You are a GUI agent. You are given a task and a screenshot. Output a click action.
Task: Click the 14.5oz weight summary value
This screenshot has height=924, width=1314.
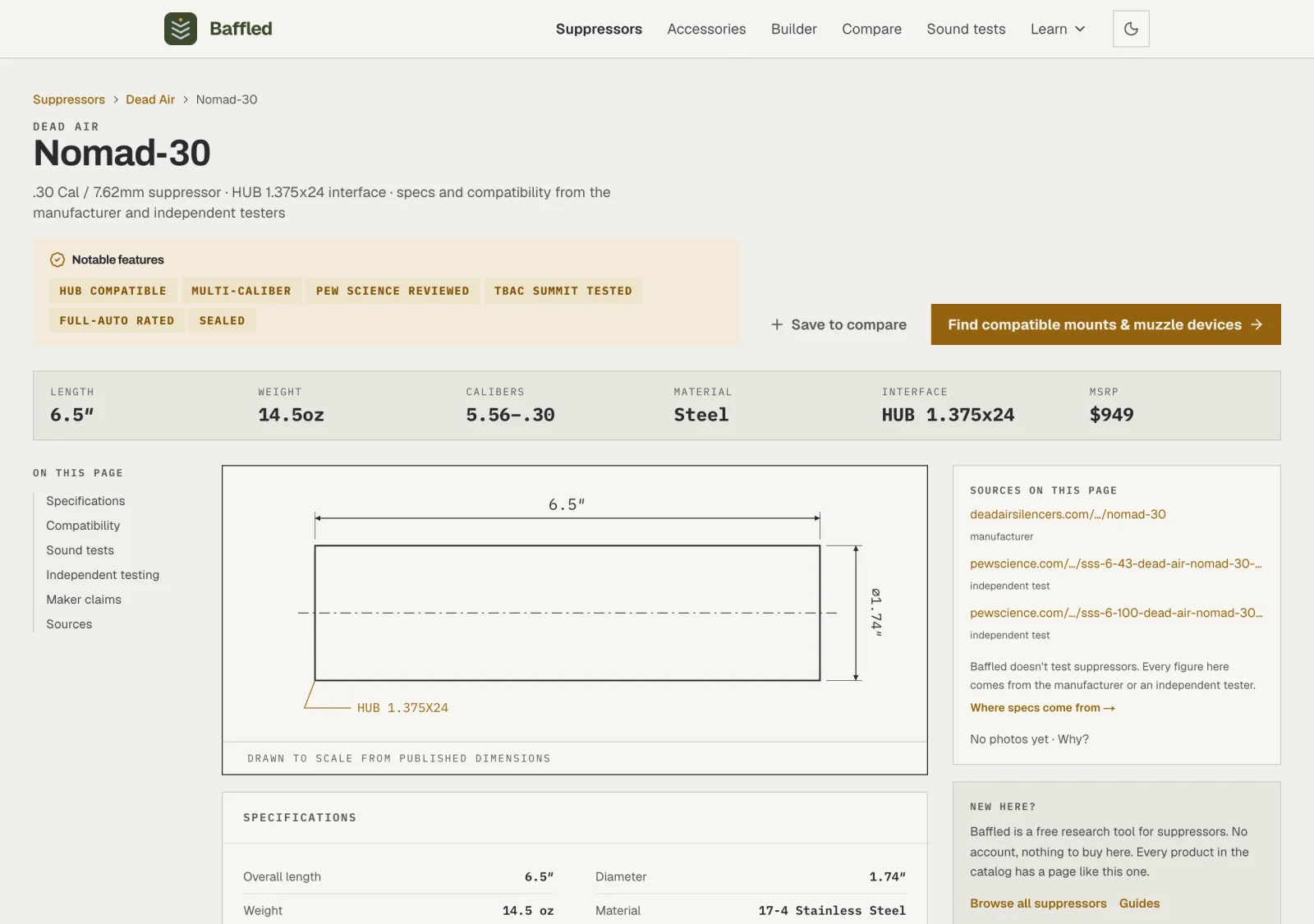(x=291, y=415)
